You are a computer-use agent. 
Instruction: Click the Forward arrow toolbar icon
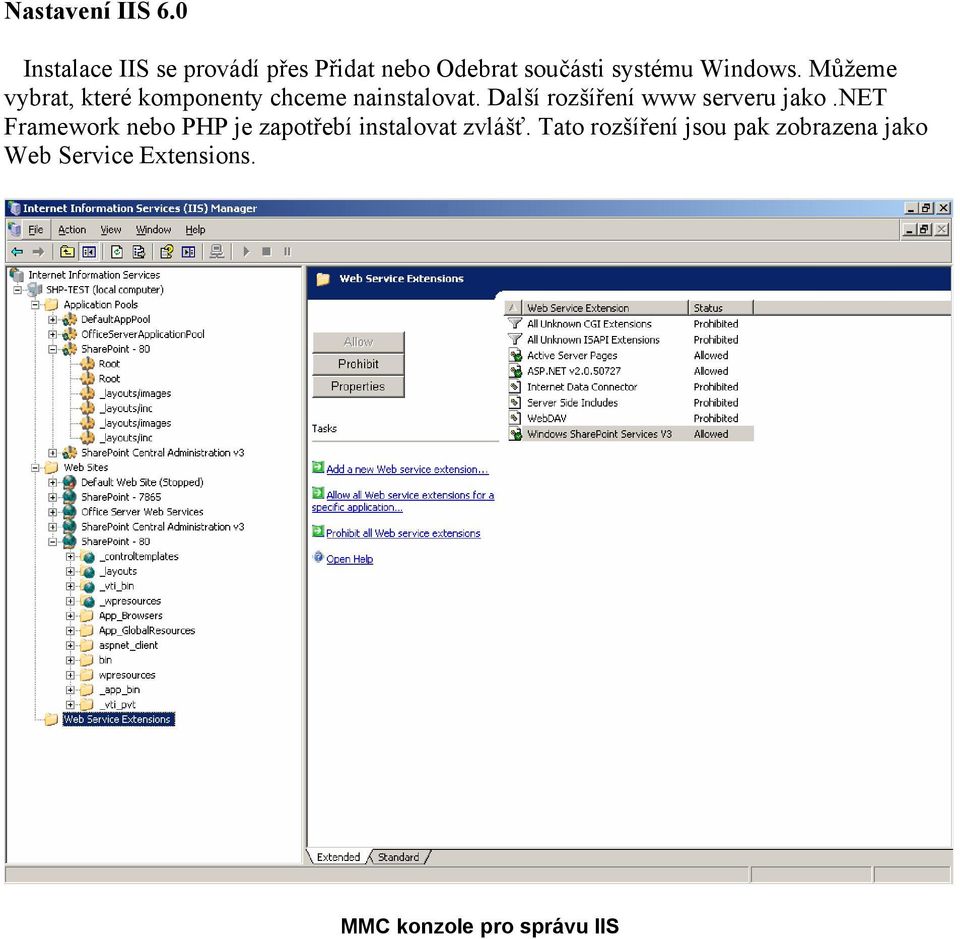(39, 252)
